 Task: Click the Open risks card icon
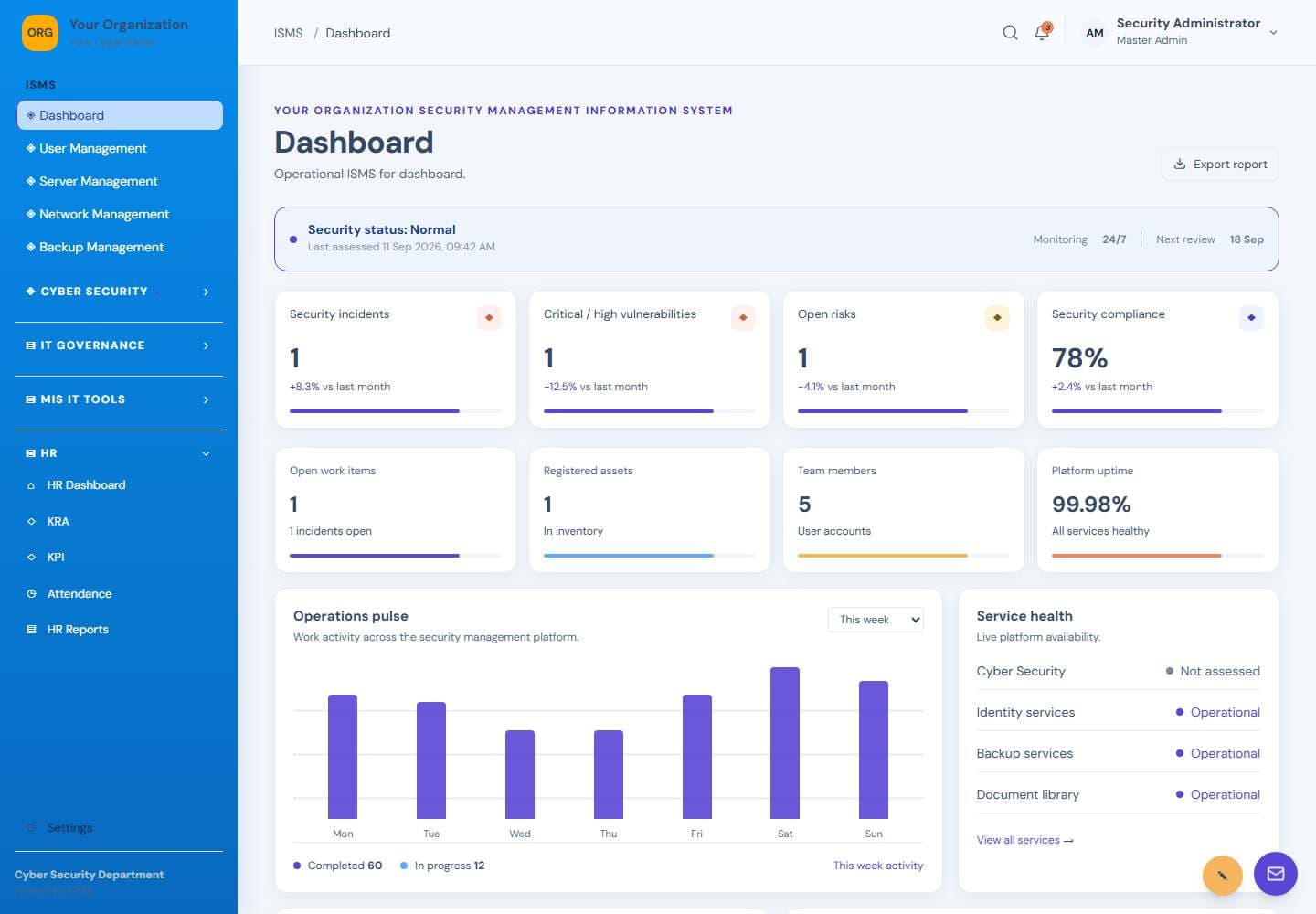997,318
